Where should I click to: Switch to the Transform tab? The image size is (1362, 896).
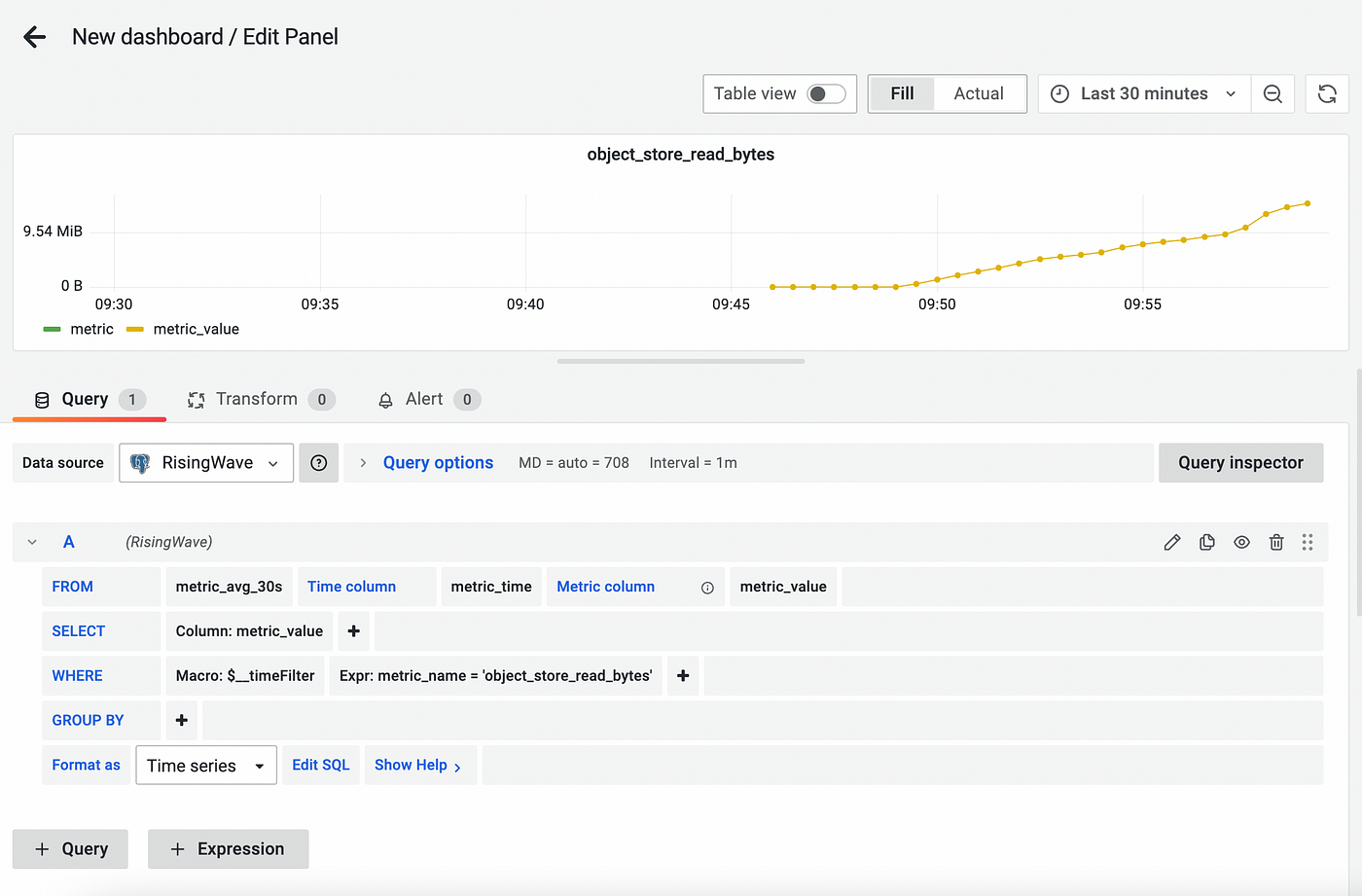tap(255, 399)
